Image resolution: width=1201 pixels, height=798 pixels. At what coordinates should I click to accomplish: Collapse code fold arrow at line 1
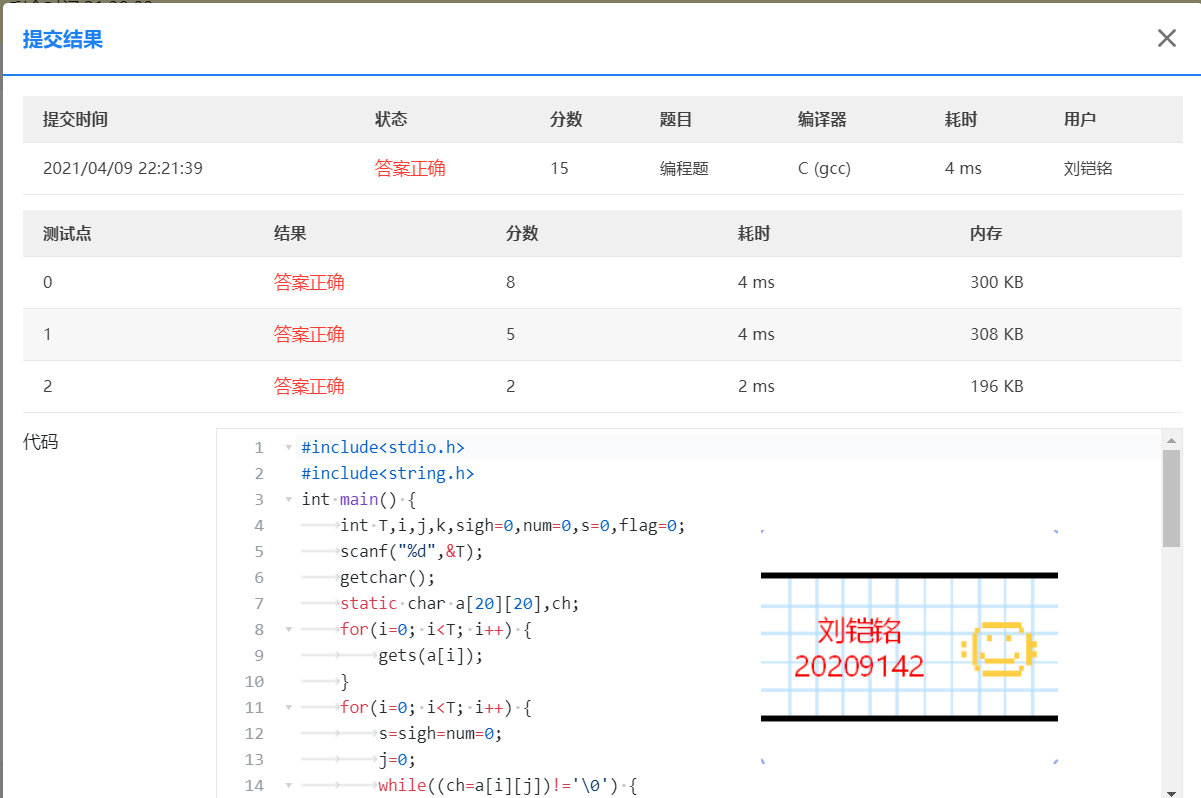[289, 448]
